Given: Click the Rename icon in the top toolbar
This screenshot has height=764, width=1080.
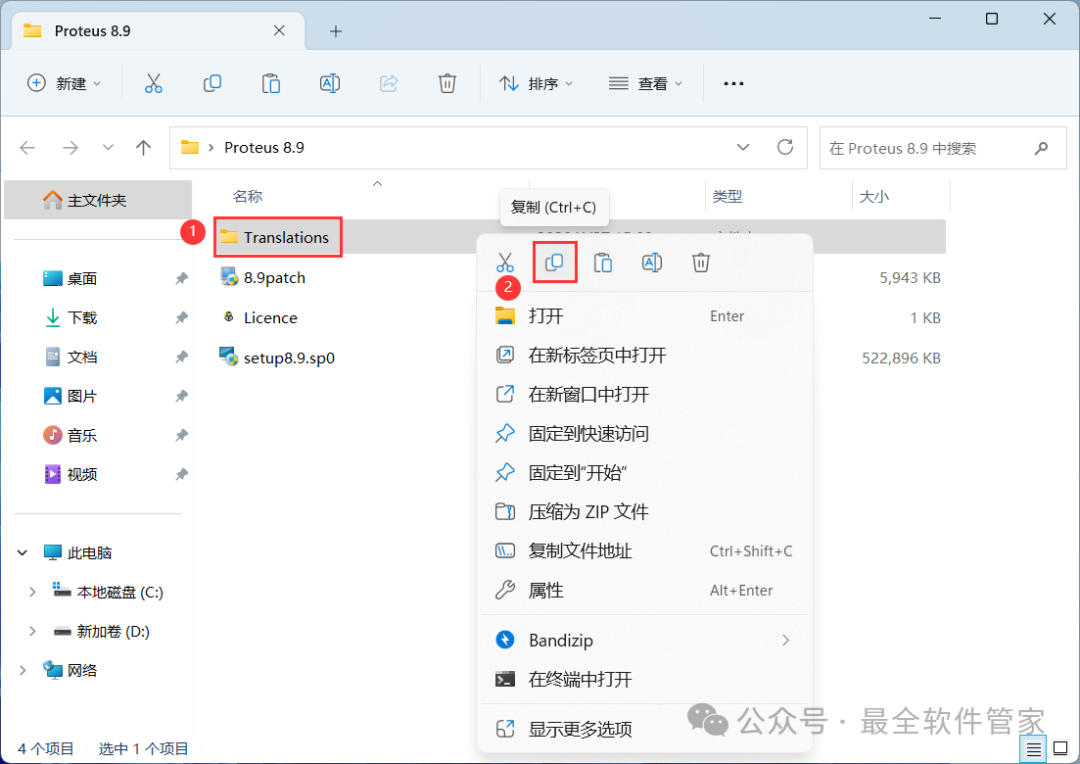Looking at the screenshot, I should click(x=330, y=83).
